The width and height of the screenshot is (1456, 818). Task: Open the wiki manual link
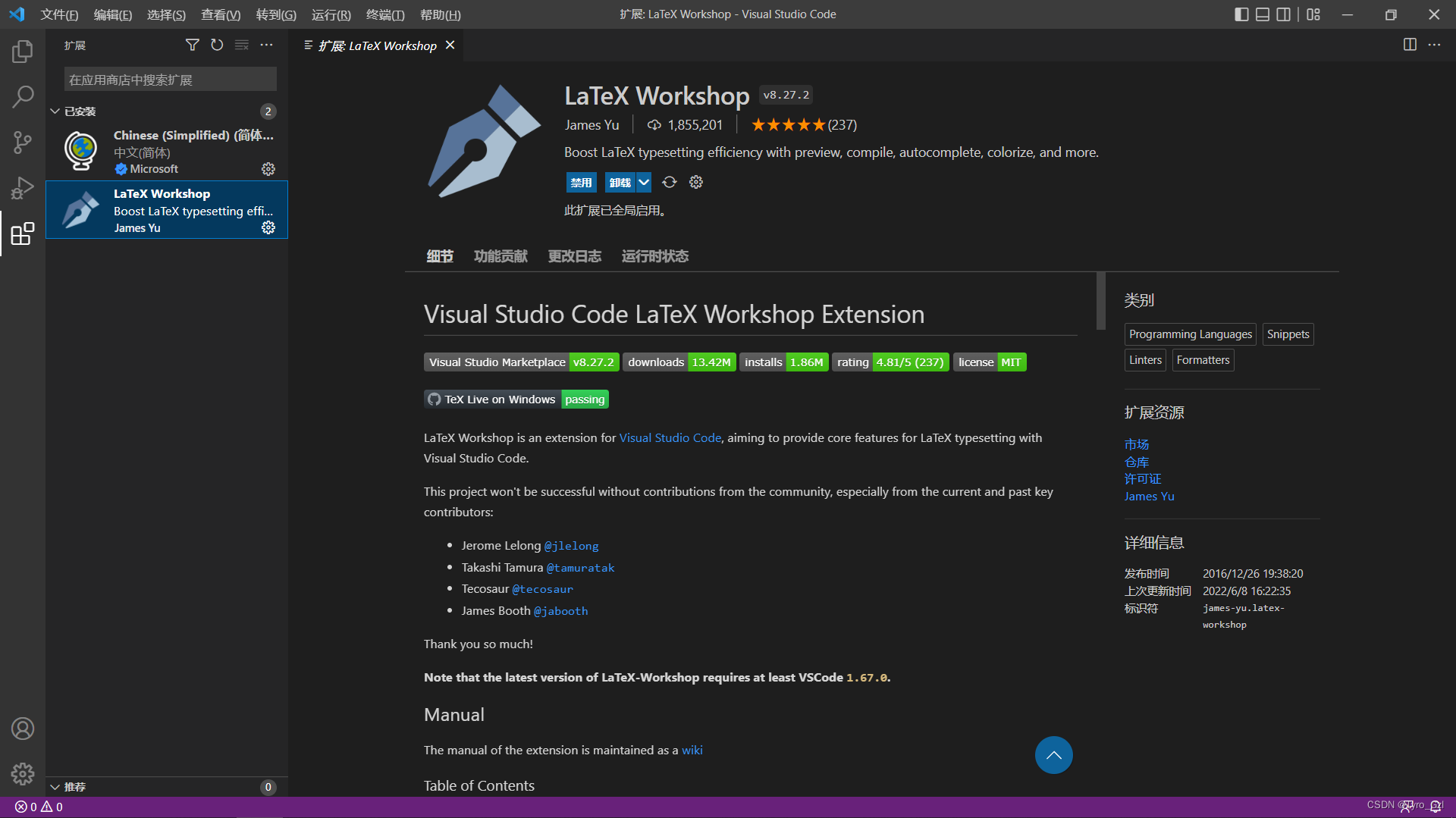pyautogui.click(x=692, y=750)
